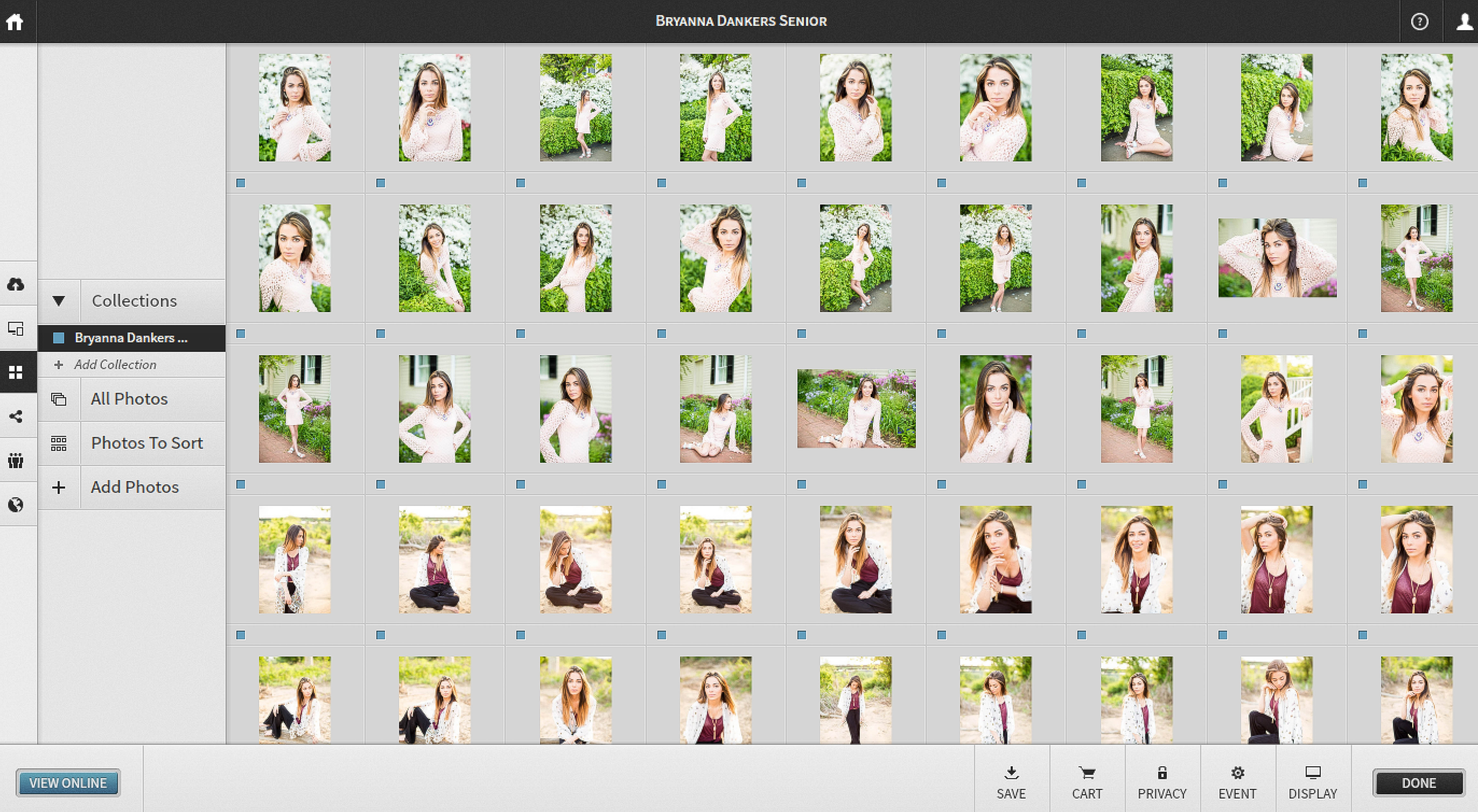Click the All Photos stack icon
The width and height of the screenshot is (1478, 812).
(x=59, y=399)
